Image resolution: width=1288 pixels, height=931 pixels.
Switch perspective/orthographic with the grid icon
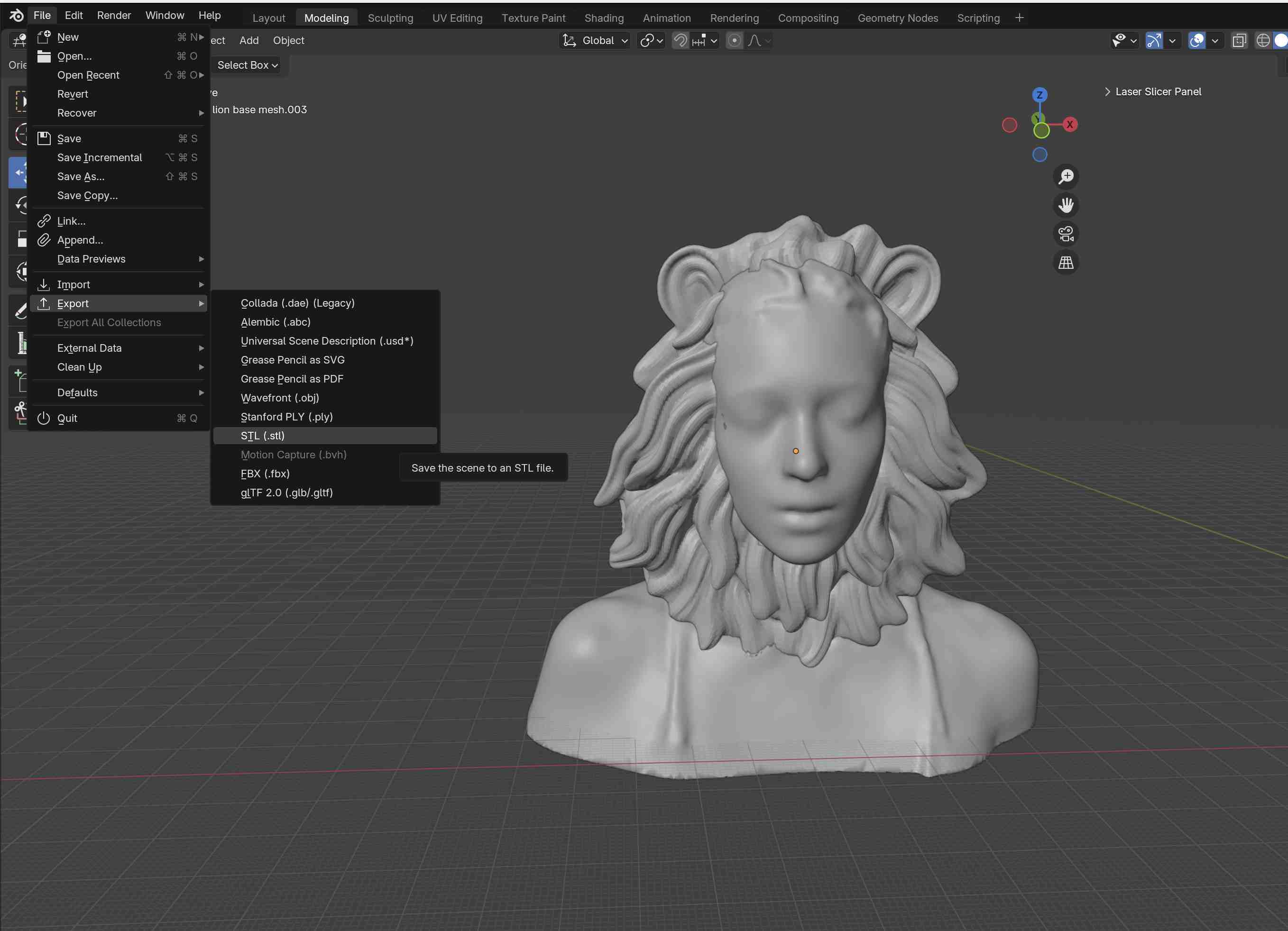[x=1066, y=263]
